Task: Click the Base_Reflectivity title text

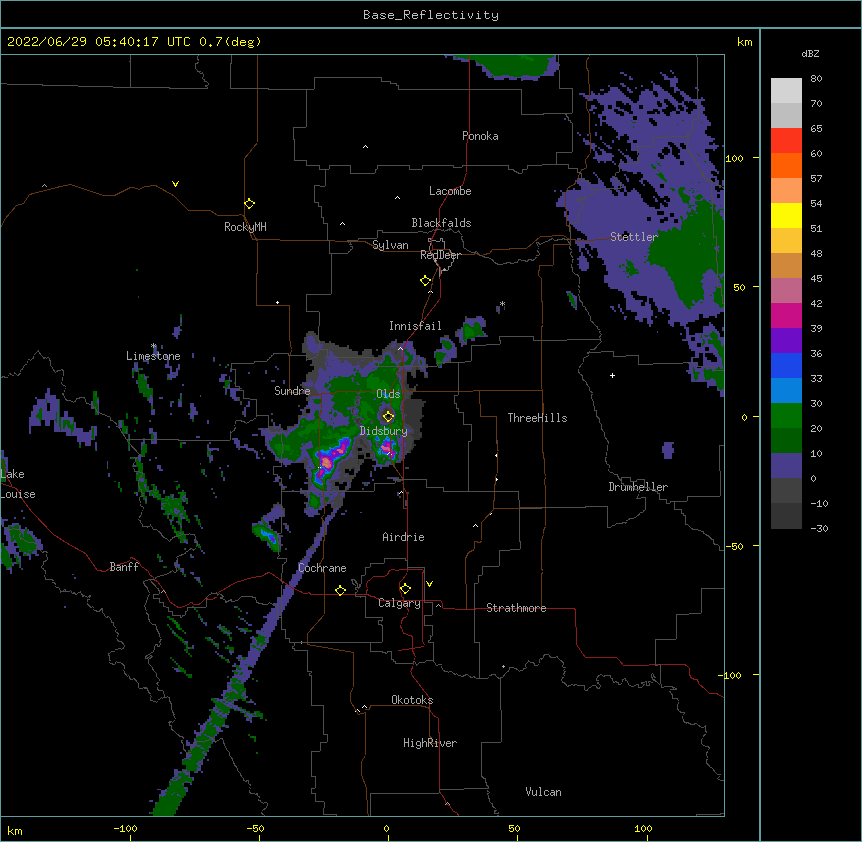Action: point(431,15)
